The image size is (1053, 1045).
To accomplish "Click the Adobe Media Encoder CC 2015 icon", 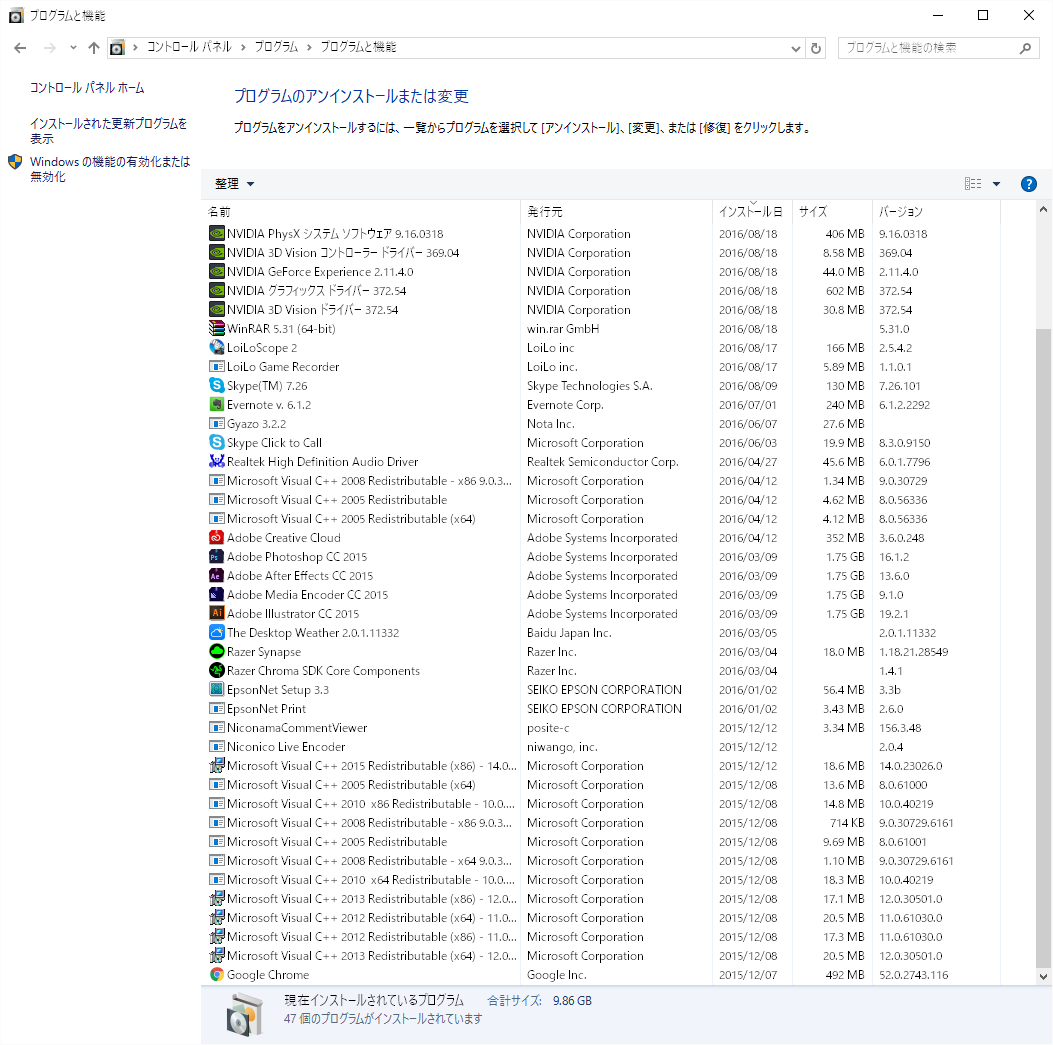I will (216, 594).
